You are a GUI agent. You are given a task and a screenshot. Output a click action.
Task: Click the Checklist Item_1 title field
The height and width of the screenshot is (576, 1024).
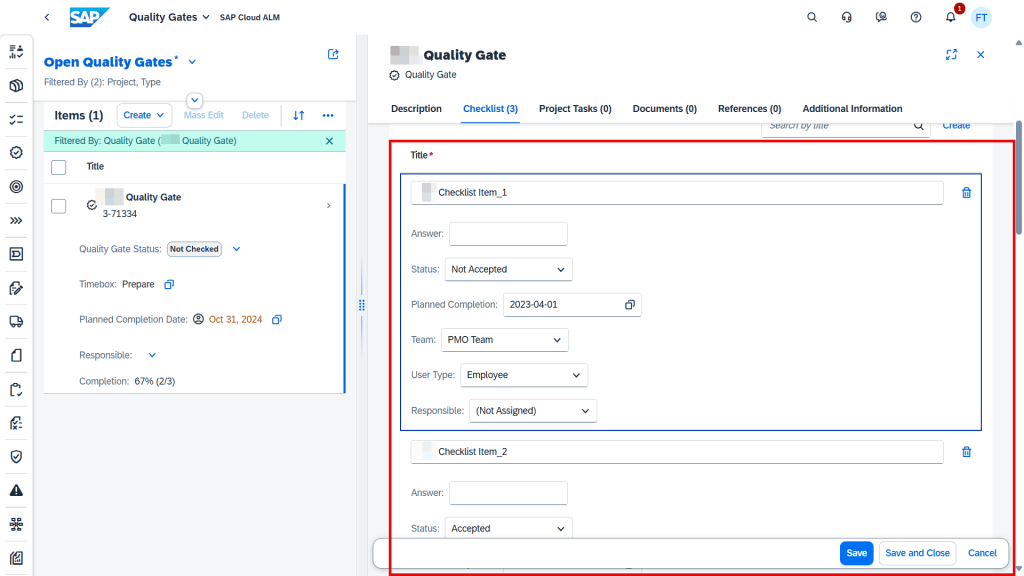pos(677,193)
